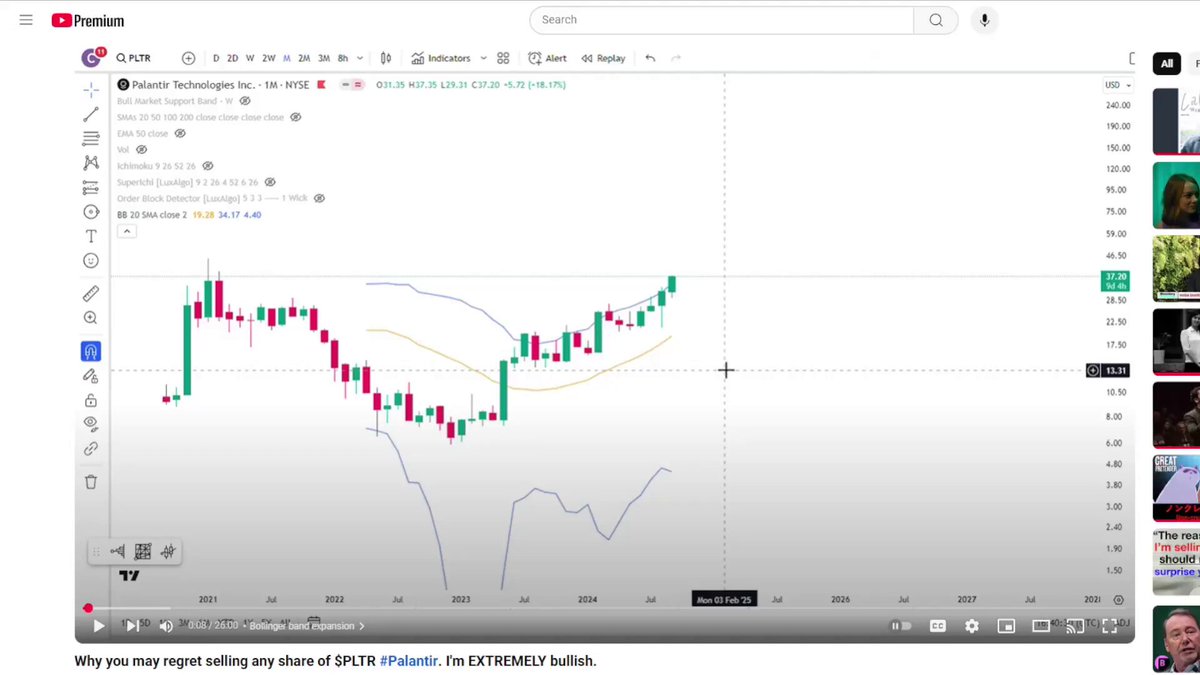The width and height of the screenshot is (1200, 675).
Task: Remove drawings with trash can icon
Action: (x=91, y=482)
